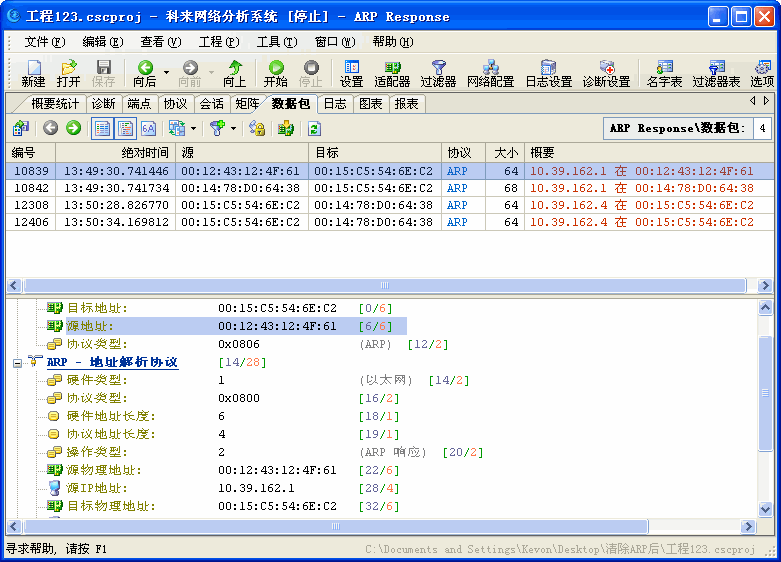The height and width of the screenshot is (562, 781).
Task: Toggle packet decode view button
Action: pos(126,129)
